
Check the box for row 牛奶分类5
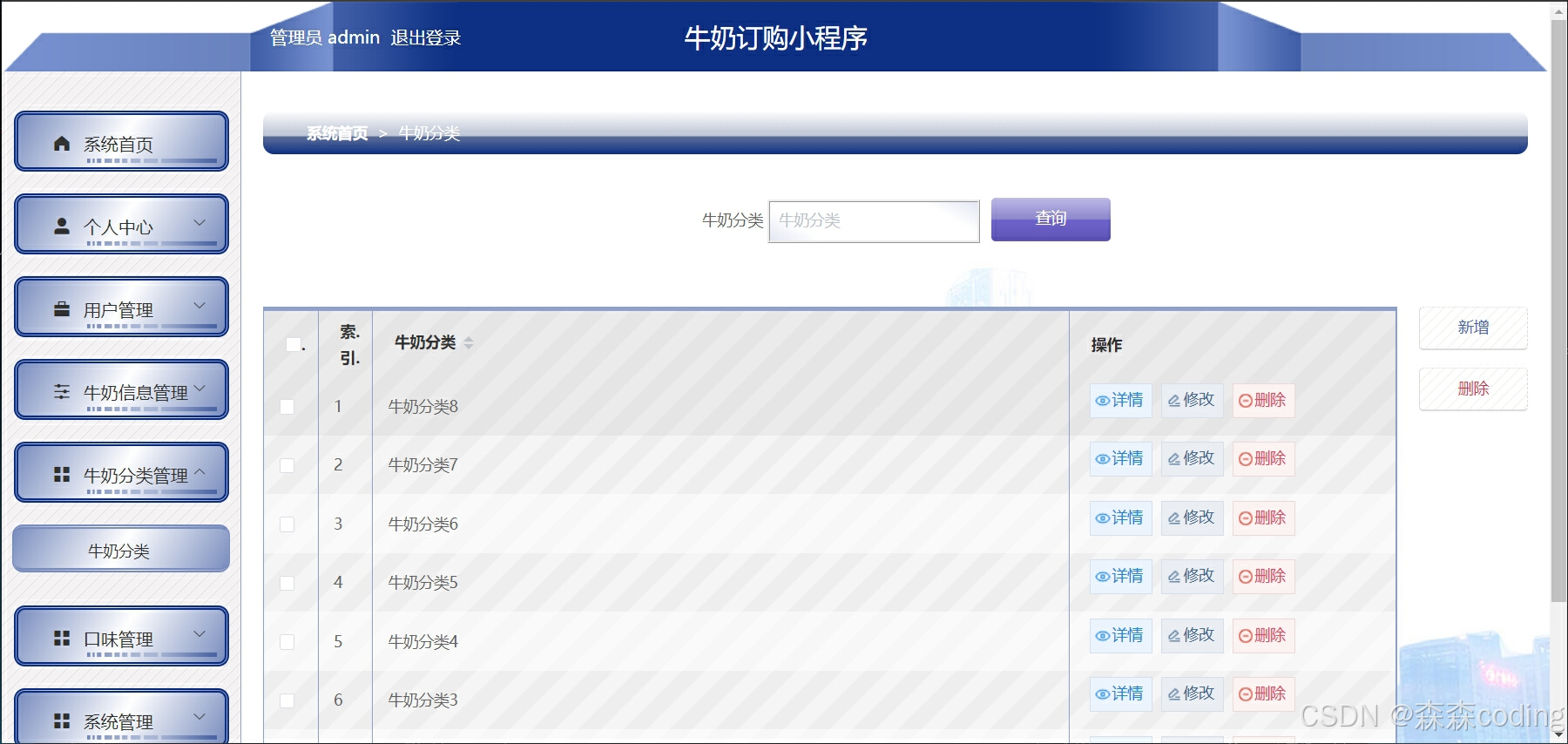coord(287,583)
